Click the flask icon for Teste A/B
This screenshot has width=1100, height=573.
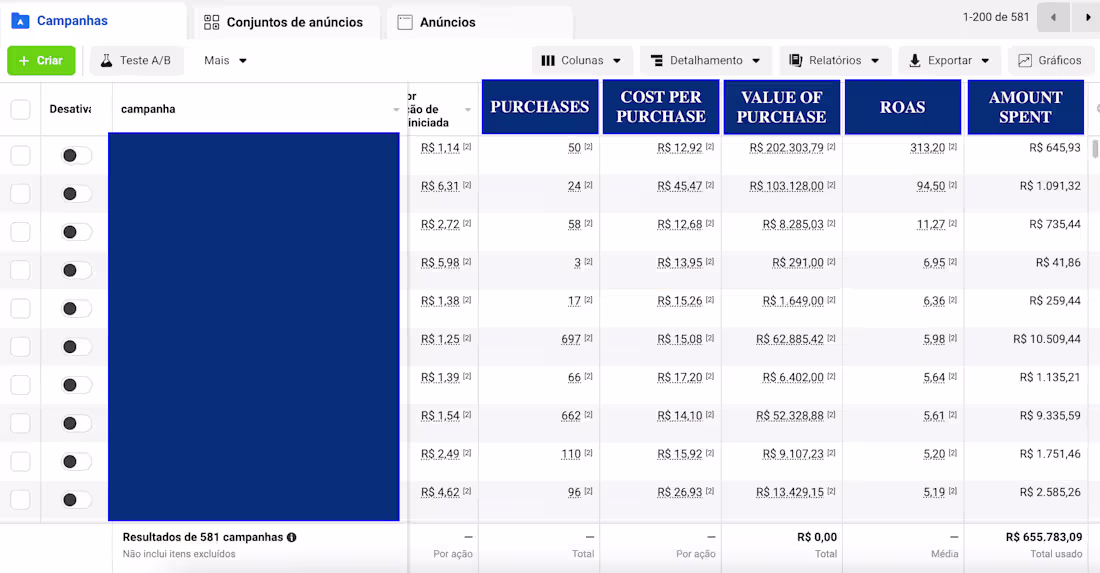106,60
